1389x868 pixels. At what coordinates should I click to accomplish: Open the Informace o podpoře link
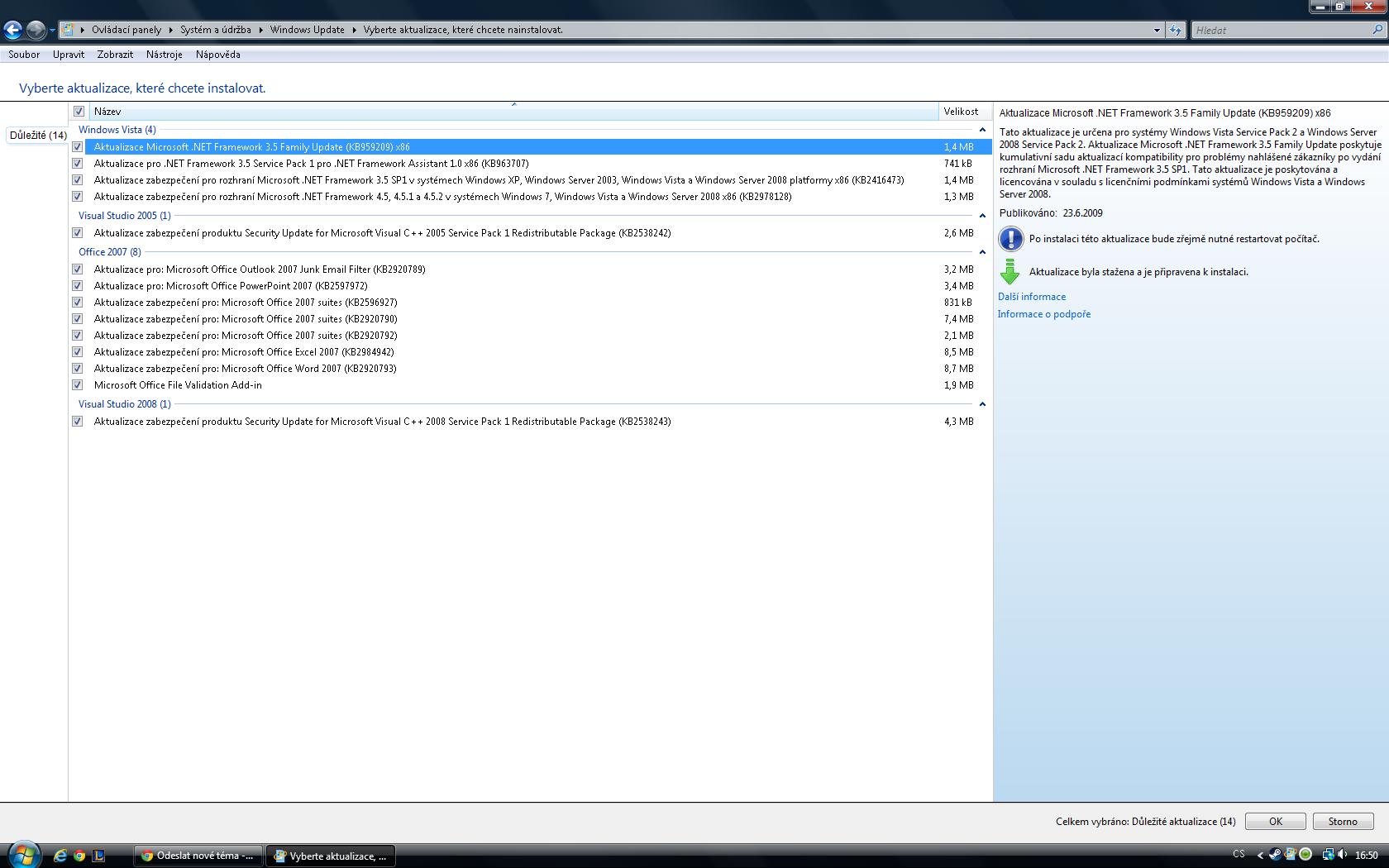[x=1044, y=314]
